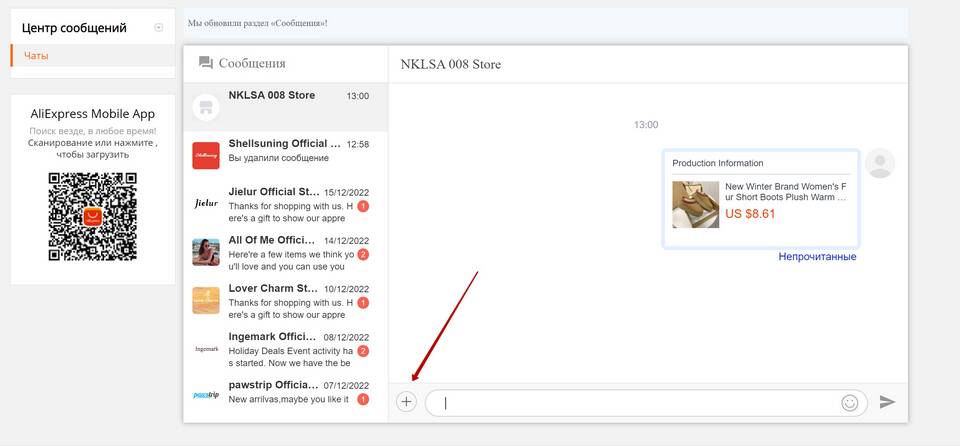Viewport: 960px width, 446px height.
Task: Click the Shellsuning red store logo
Action: pos(206,156)
